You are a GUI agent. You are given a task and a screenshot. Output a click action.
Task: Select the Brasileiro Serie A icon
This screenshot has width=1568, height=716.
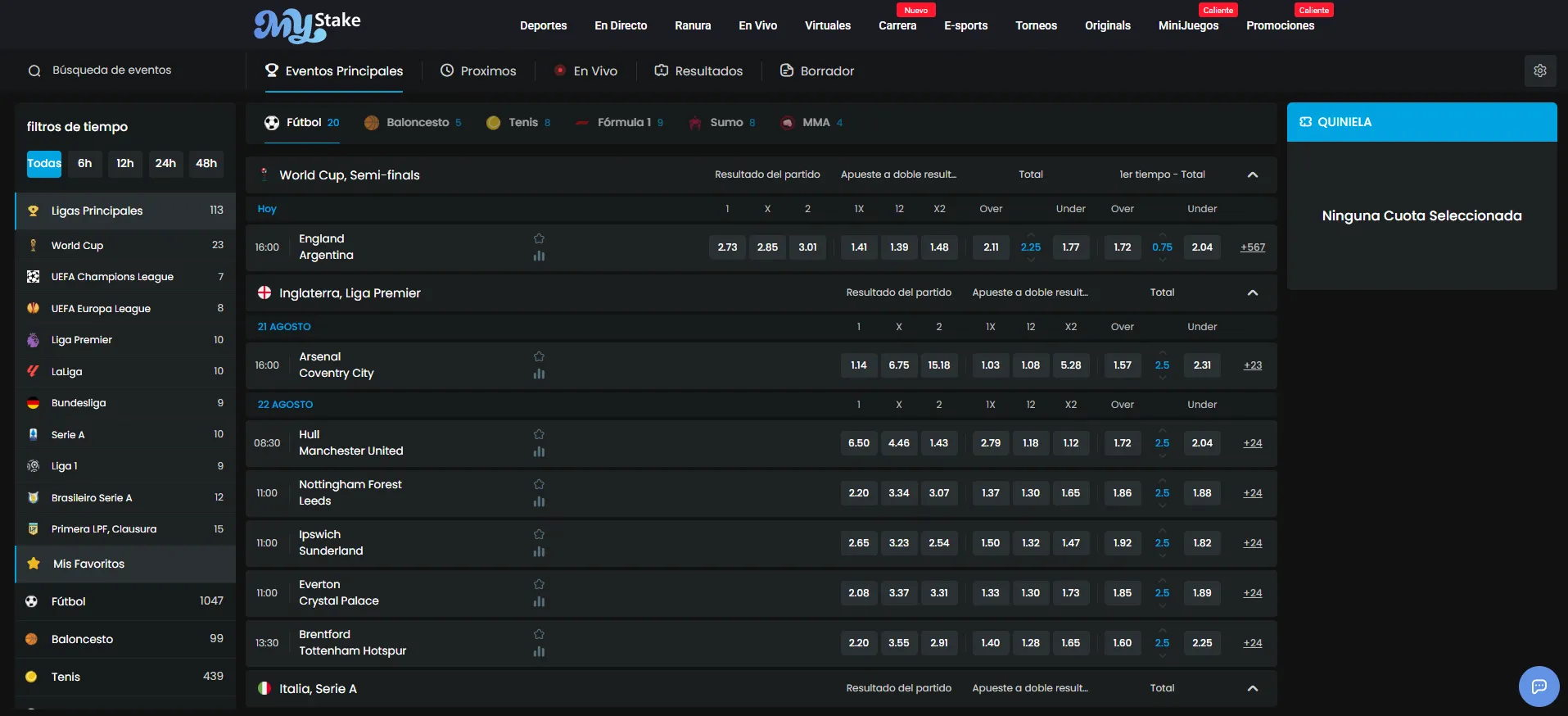pyautogui.click(x=33, y=497)
